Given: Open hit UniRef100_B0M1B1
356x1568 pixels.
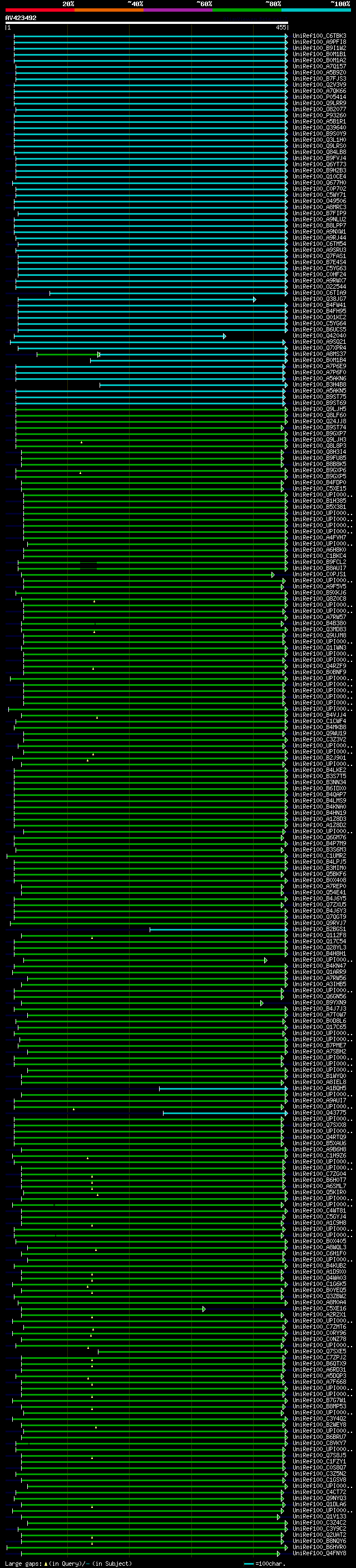Looking at the screenshot, I should point(319,54).
